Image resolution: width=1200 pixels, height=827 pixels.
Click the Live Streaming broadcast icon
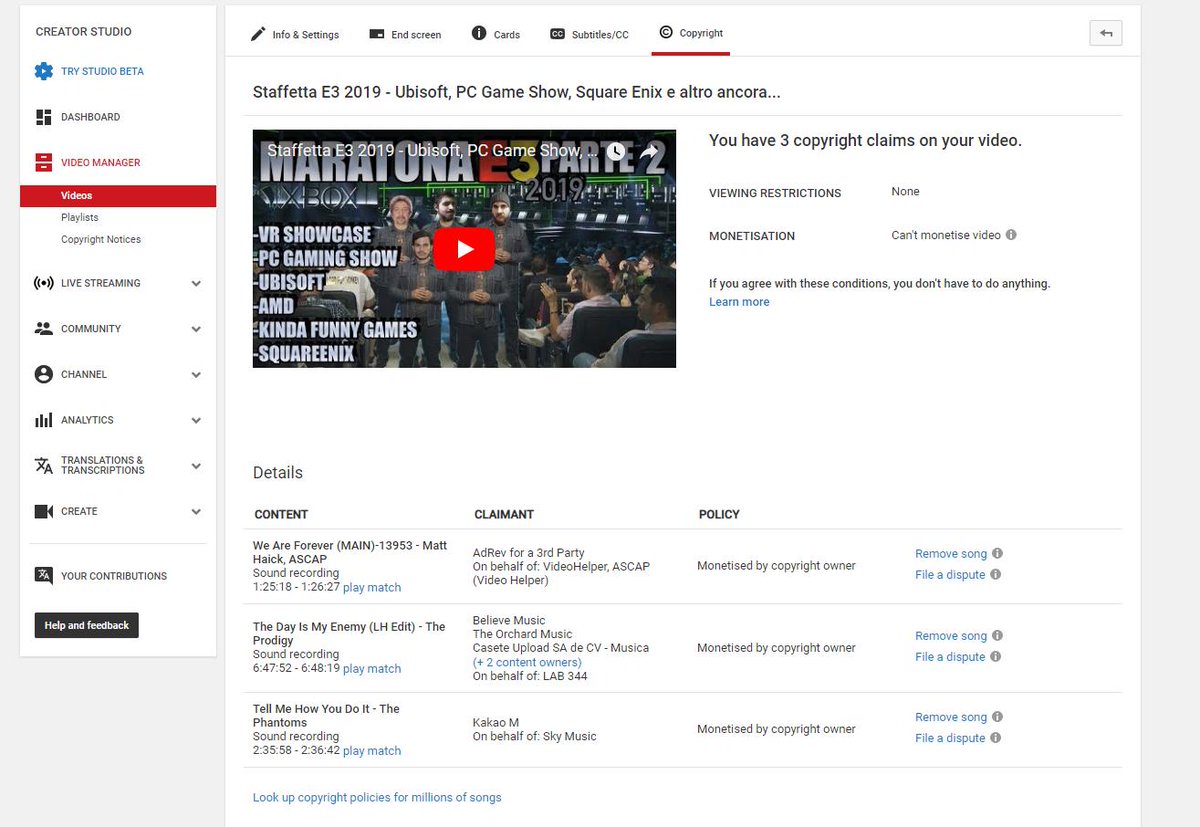tap(43, 283)
